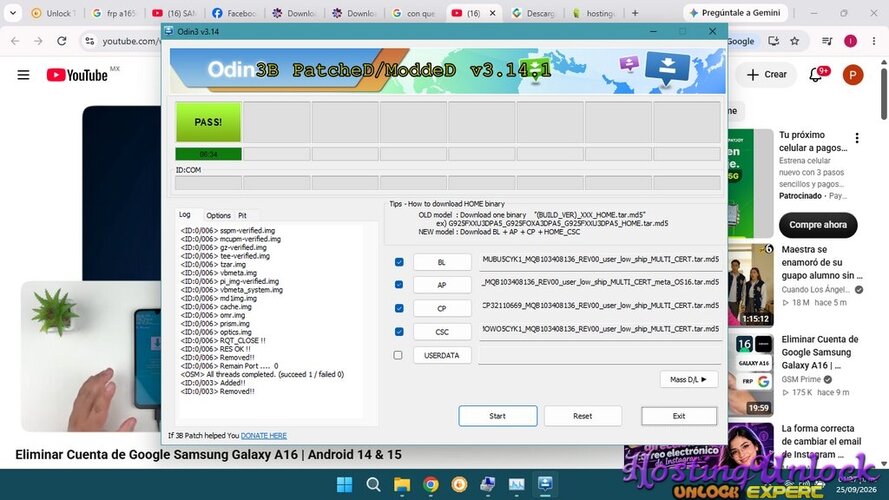Open new Chrome tab with plus icon
This screenshot has width=889, height=500.
coord(635,13)
